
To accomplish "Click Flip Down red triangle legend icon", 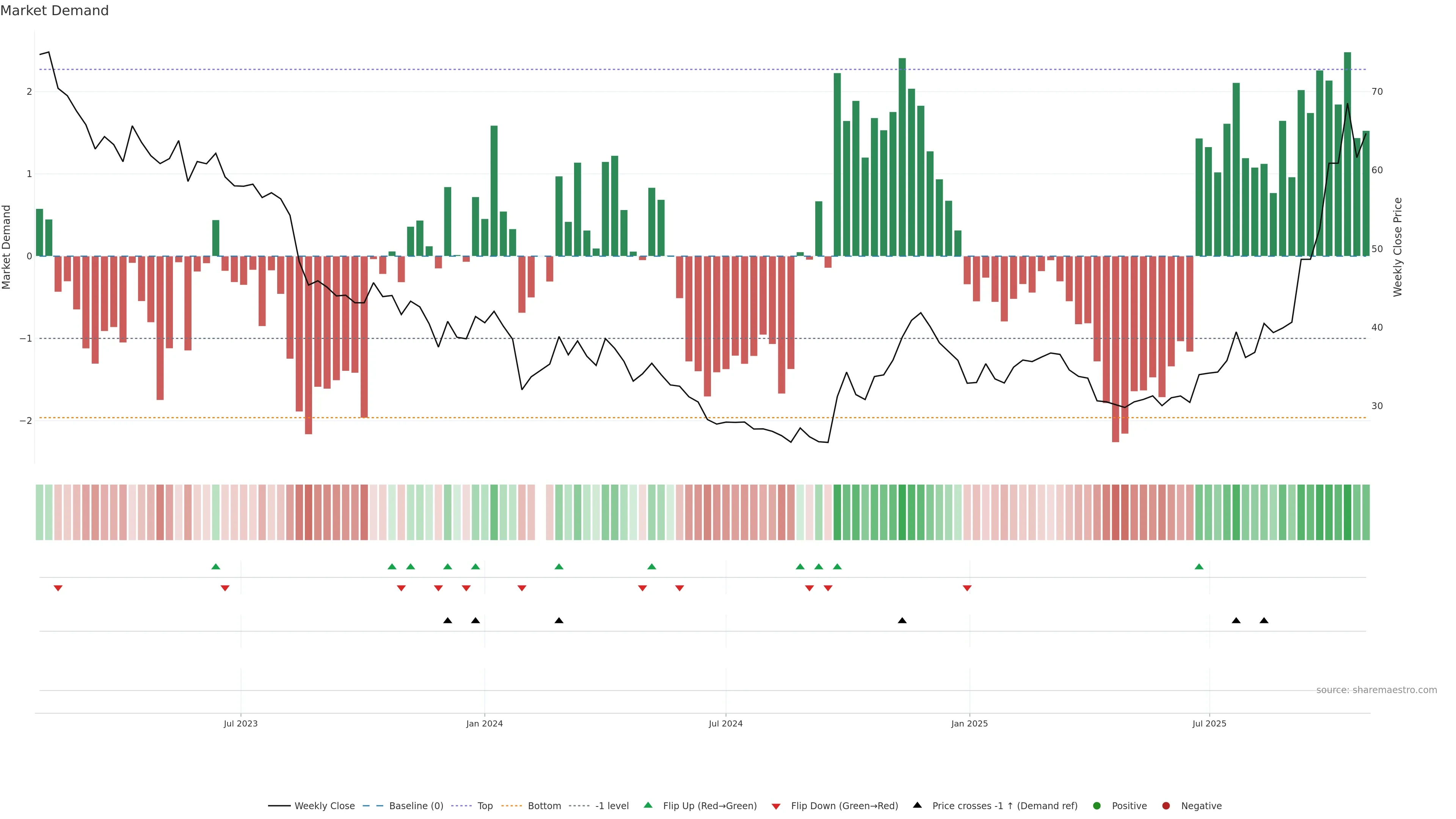I will point(776,806).
